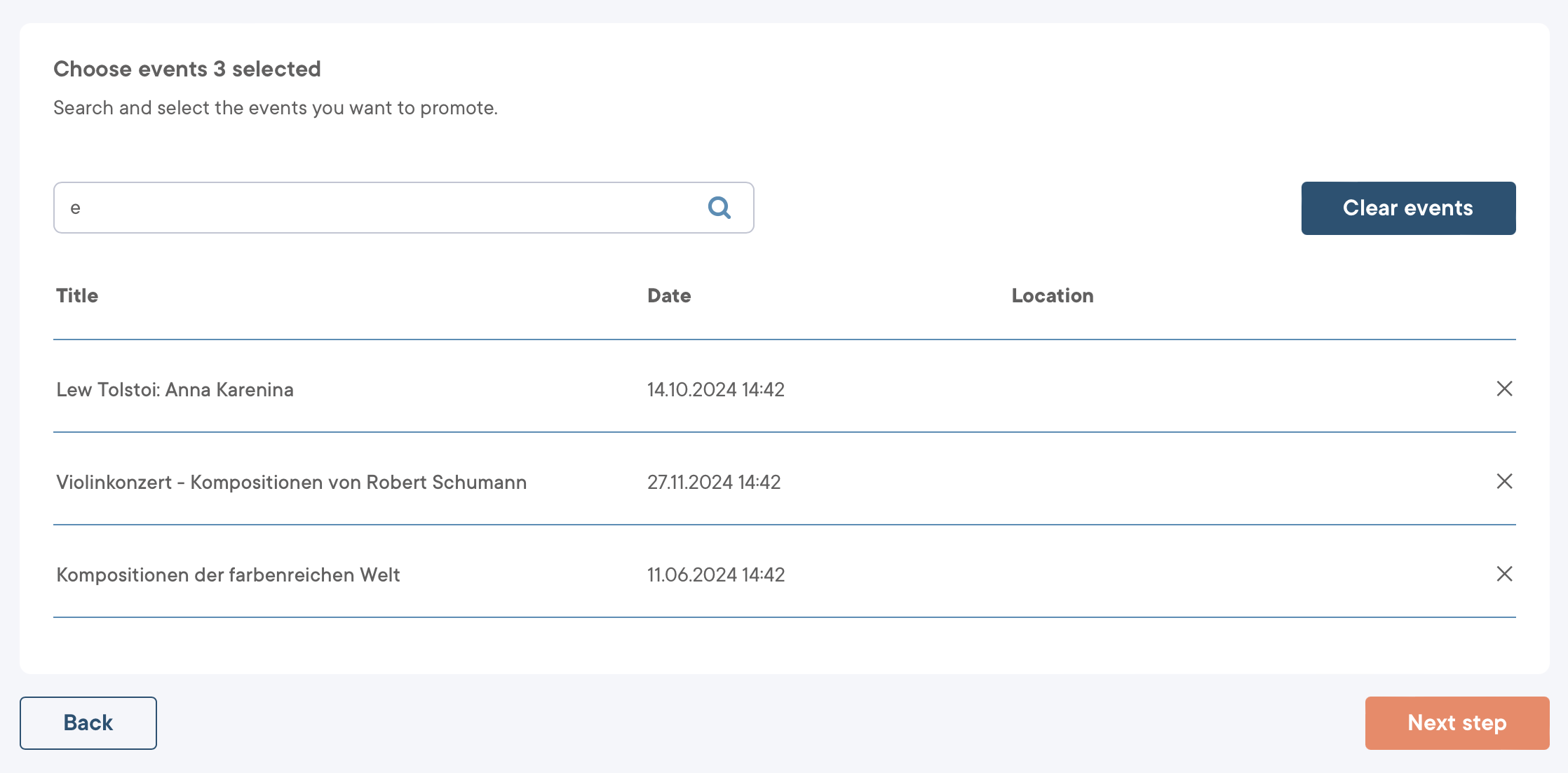Select Violinkonzert - Kompositionen von Robert Schumann title
1568x773 pixels.
click(x=291, y=482)
